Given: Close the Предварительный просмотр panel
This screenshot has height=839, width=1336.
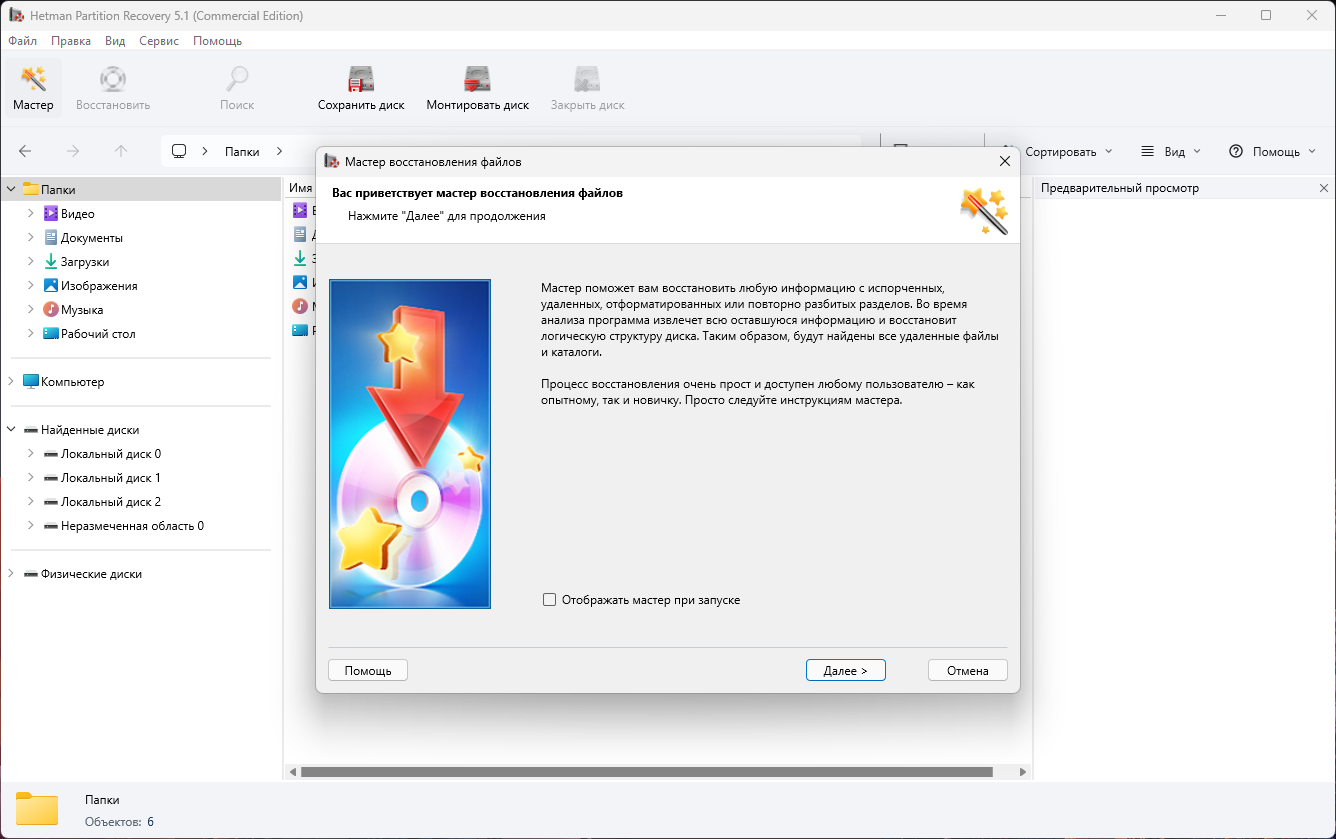Looking at the screenshot, I should [x=1324, y=188].
